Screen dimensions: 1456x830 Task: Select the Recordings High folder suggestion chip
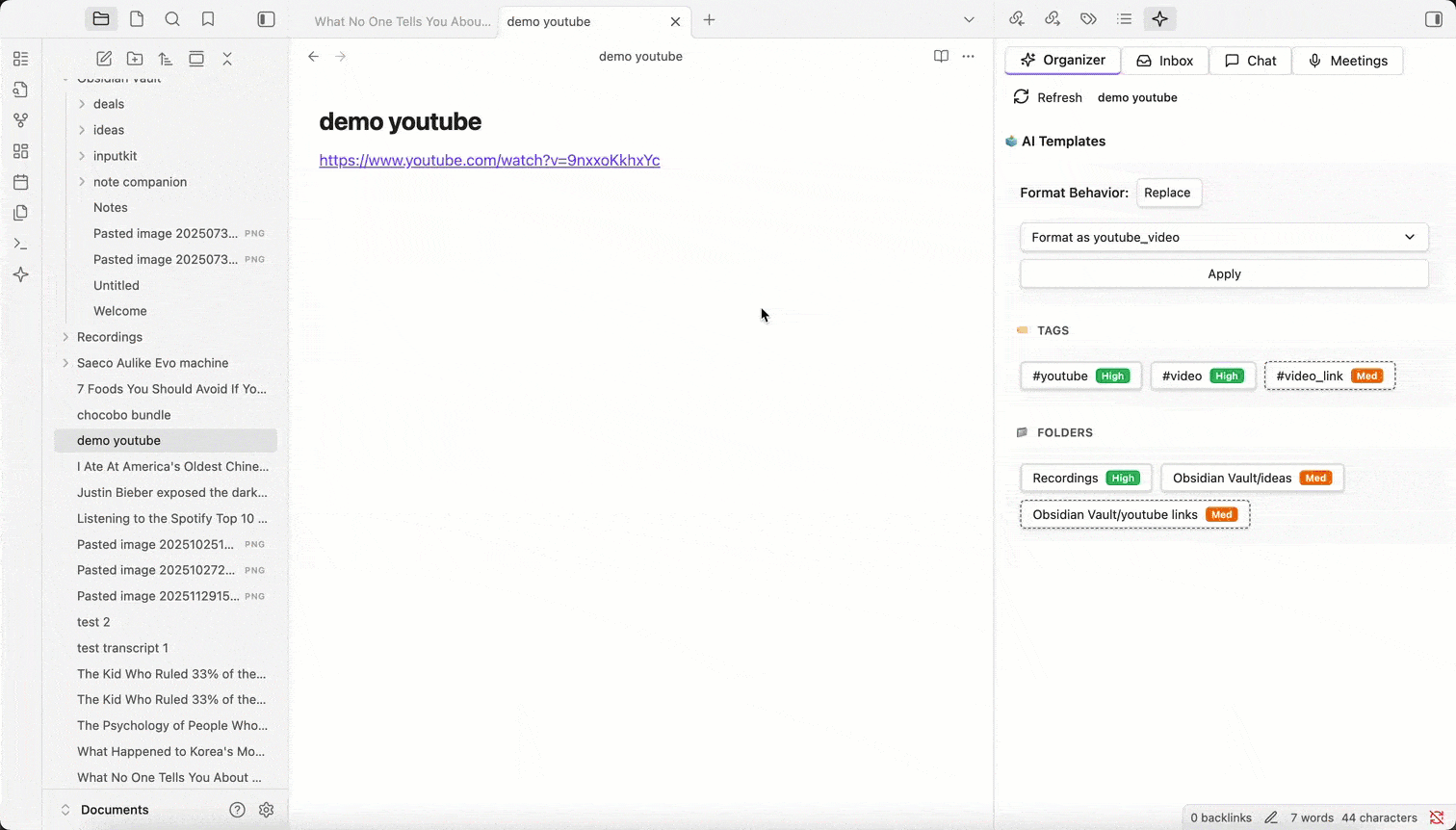(x=1085, y=478)
